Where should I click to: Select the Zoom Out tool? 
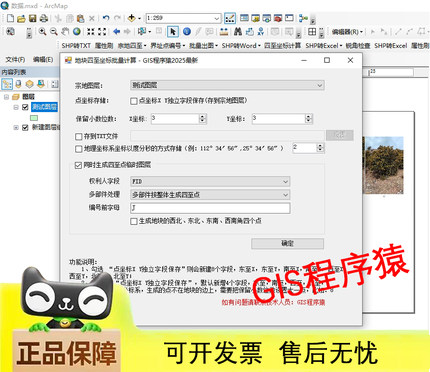(54, 32)
